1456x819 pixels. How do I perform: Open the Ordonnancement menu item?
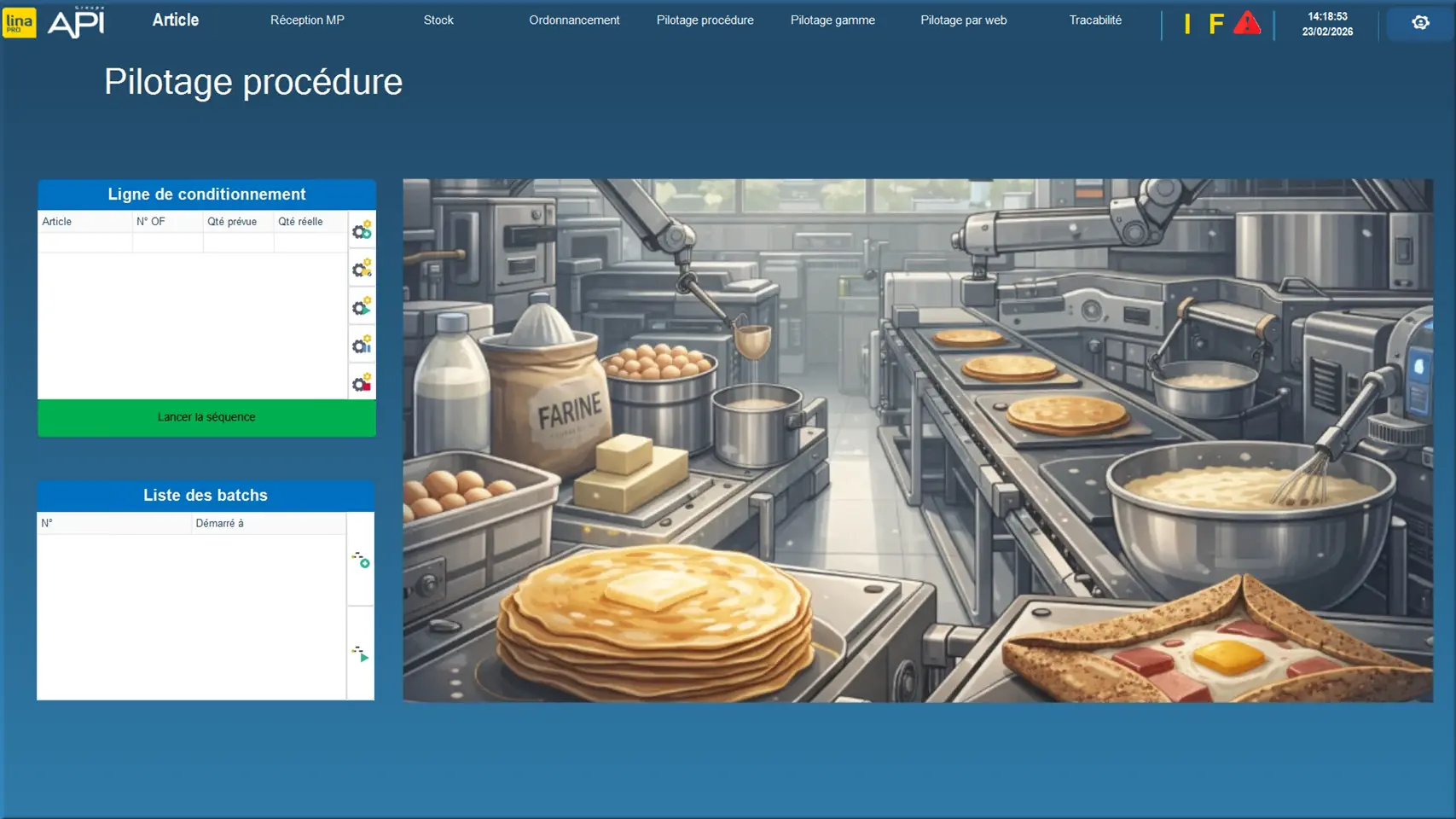coord(574,20)
